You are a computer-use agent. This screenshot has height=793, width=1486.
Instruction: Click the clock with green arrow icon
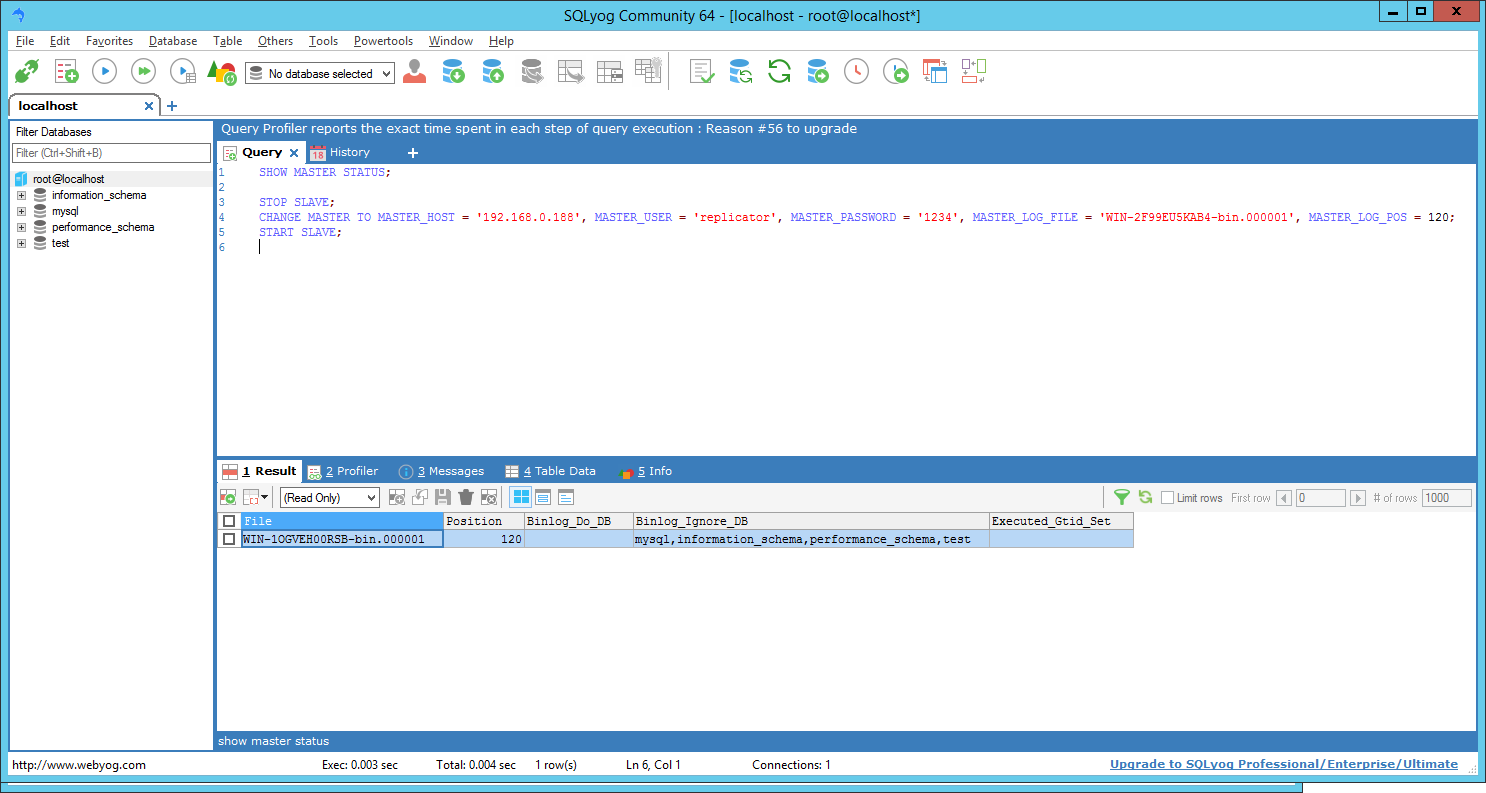pyautogui.click(x=896, y=72)
